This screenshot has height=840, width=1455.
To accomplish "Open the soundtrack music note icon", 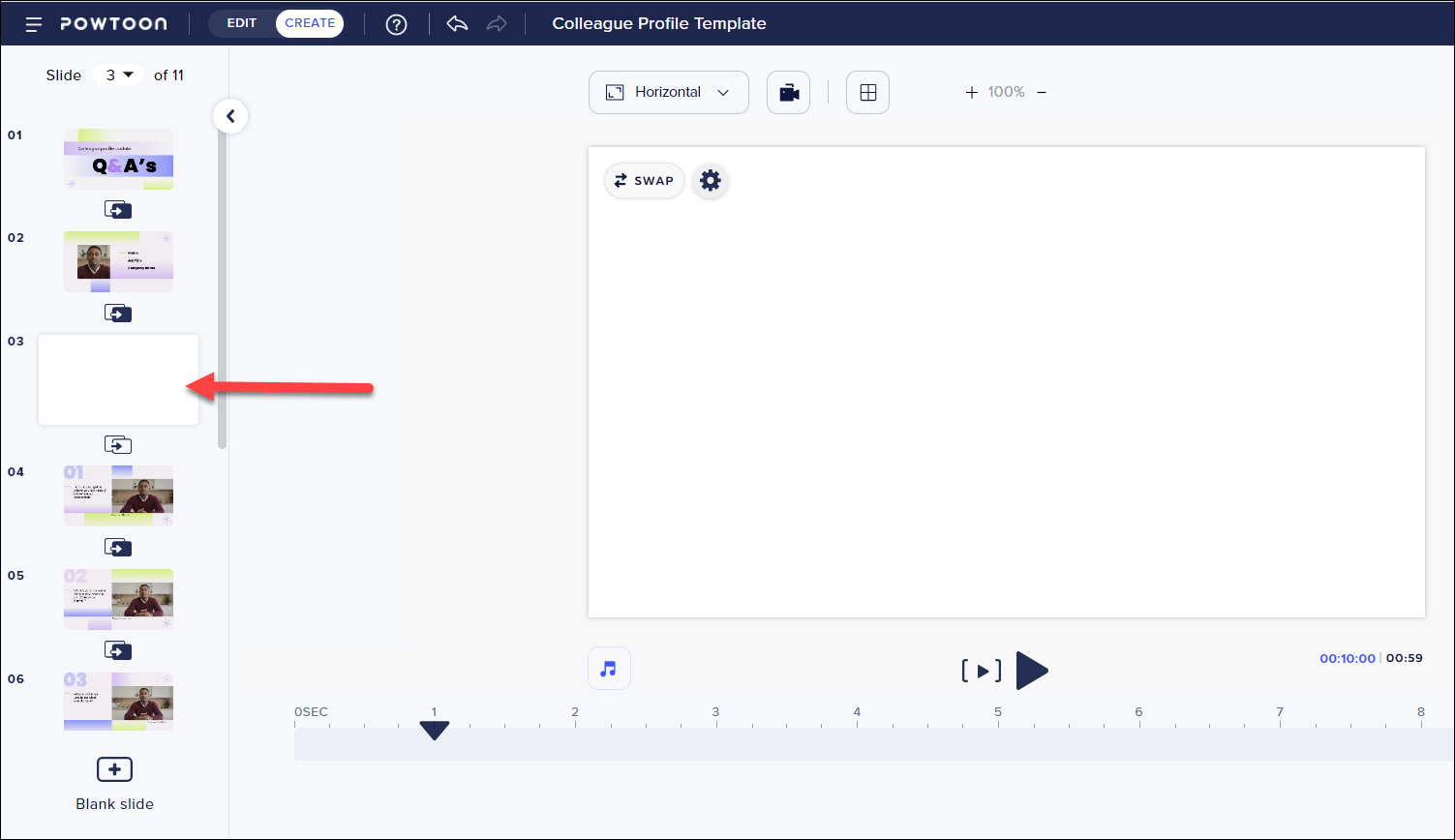I will pos(609,668).
